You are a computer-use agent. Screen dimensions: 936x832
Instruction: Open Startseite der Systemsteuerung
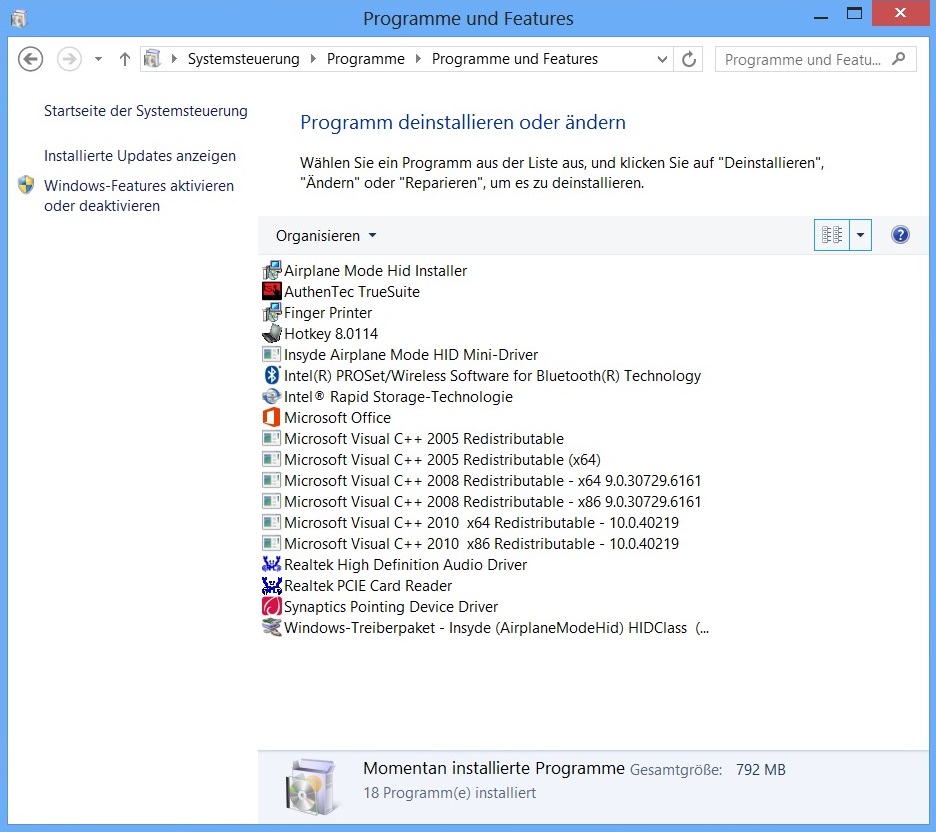(x=146, y=111)
